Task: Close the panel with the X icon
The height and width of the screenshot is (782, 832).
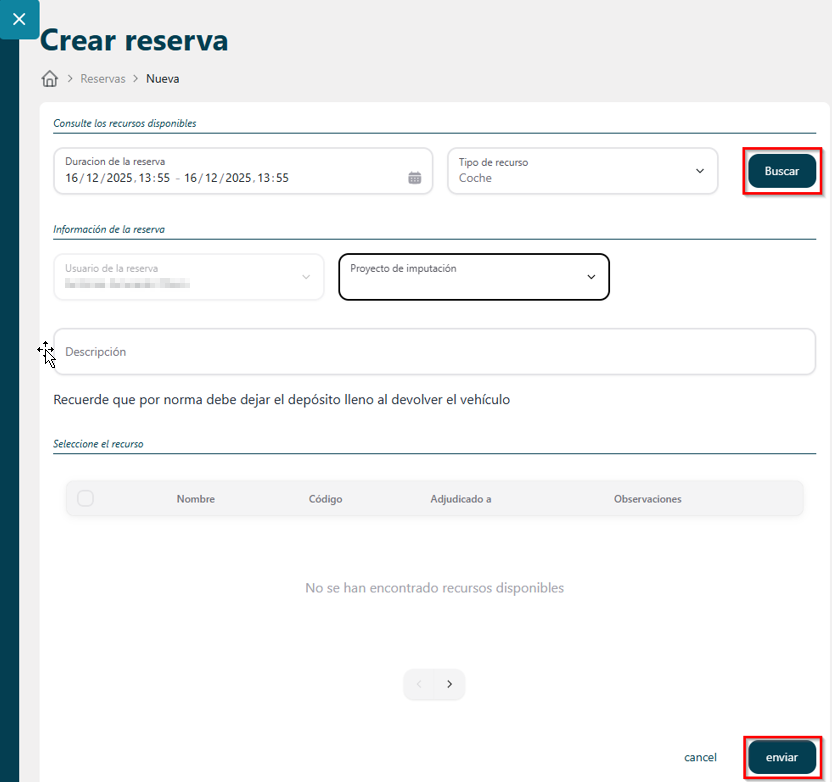Action: point(19,19)
